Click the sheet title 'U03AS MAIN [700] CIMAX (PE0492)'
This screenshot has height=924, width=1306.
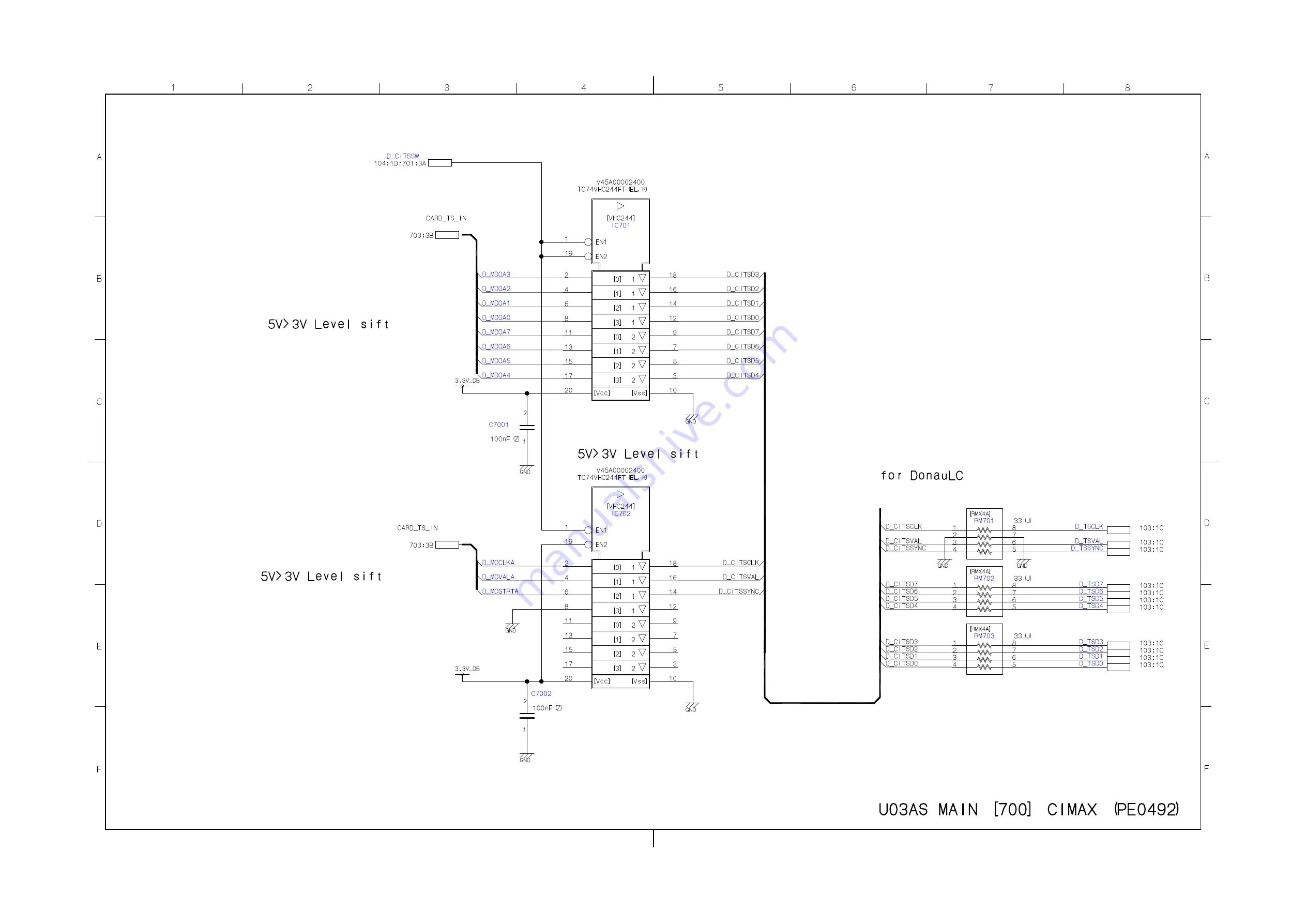1028,809
